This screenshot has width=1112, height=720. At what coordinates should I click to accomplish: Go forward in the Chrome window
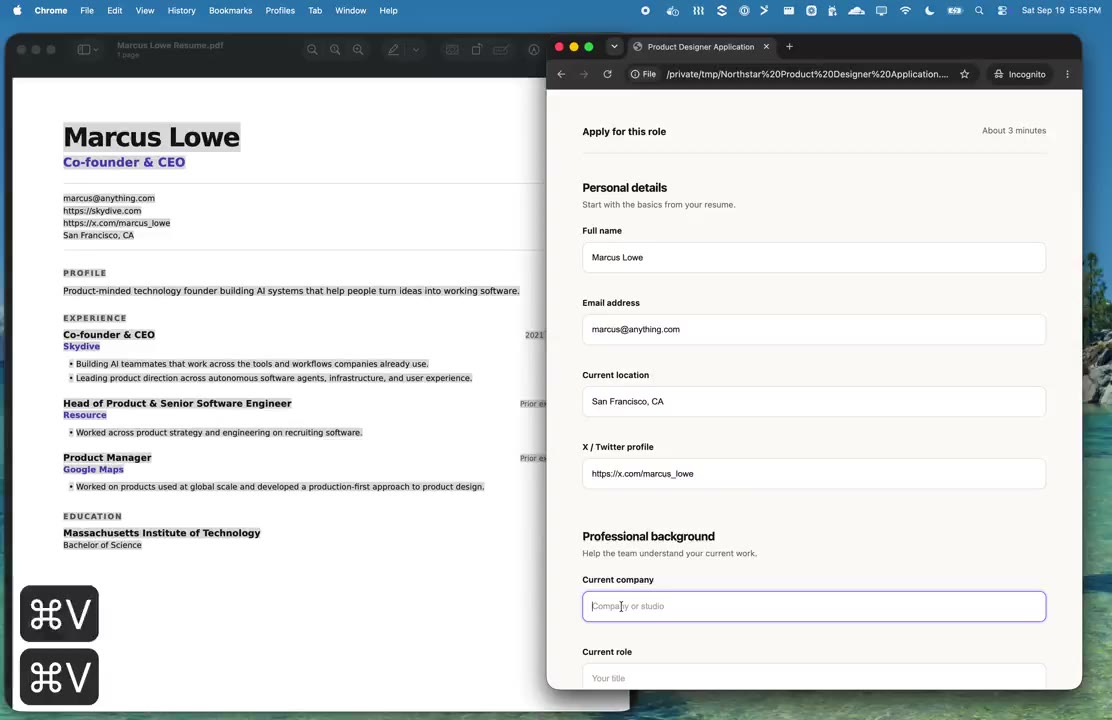coord(584,74)
